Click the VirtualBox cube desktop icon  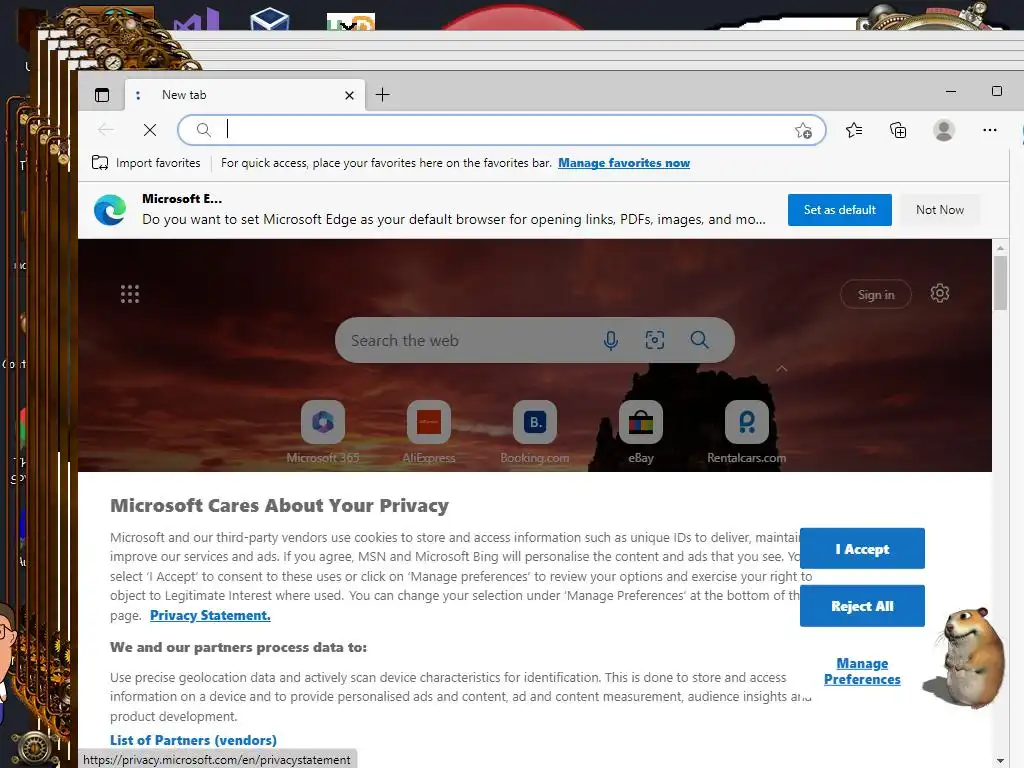click(269, 20)
